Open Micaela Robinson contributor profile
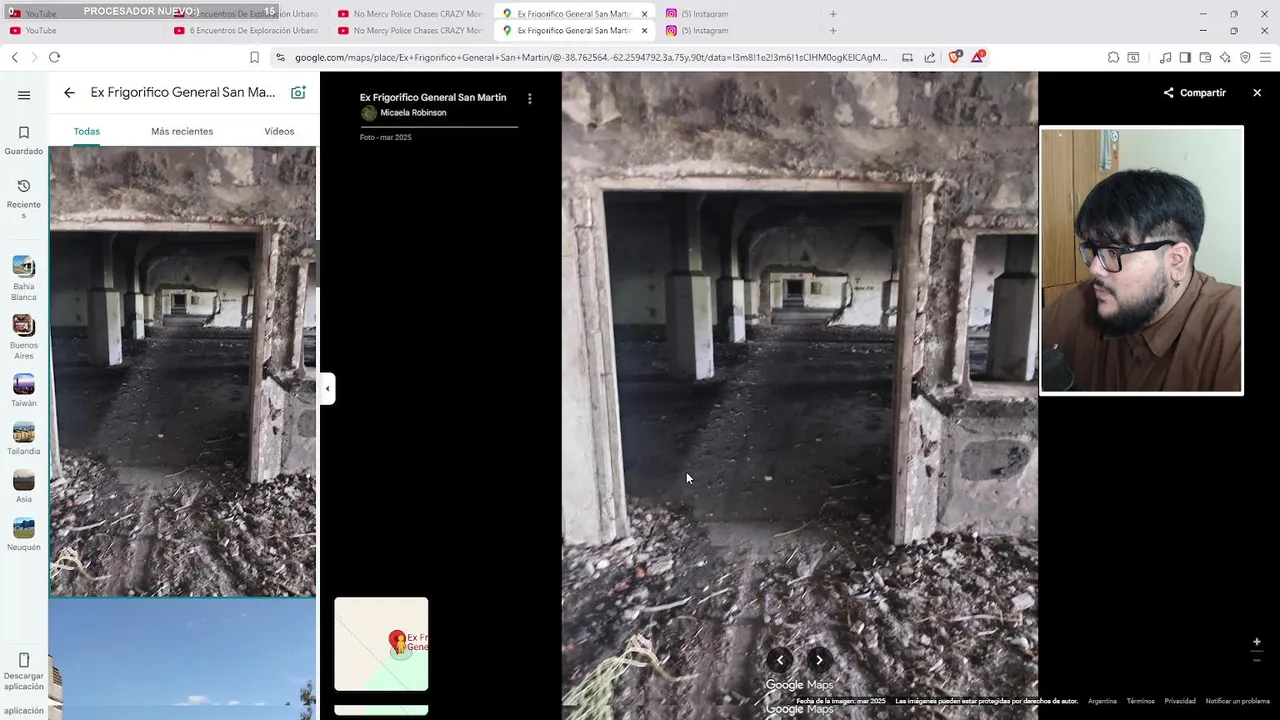This screenshot has height=720, width=1280. click(413, 113)
